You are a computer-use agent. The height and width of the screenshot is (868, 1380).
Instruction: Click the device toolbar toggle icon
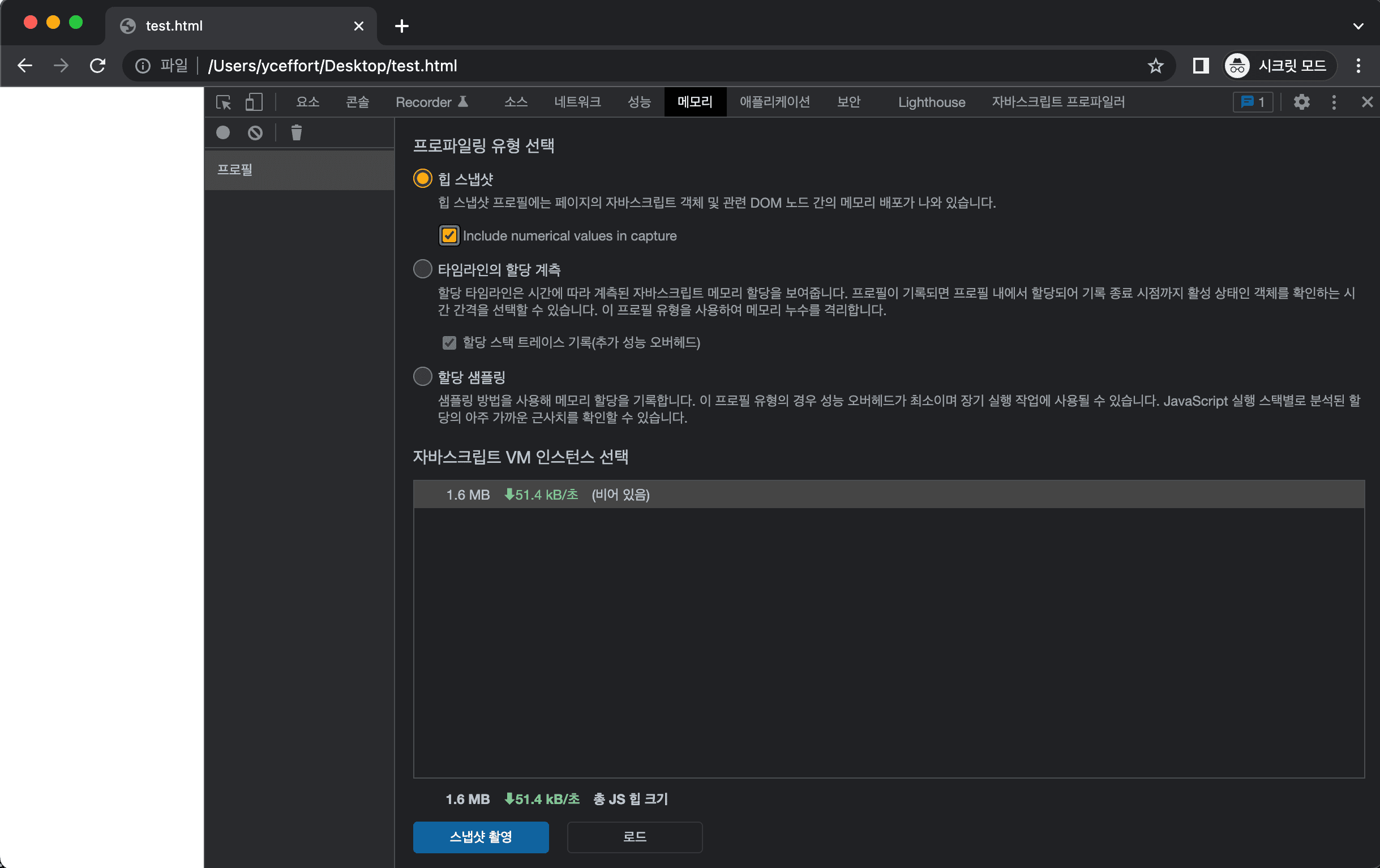[254, 101]
